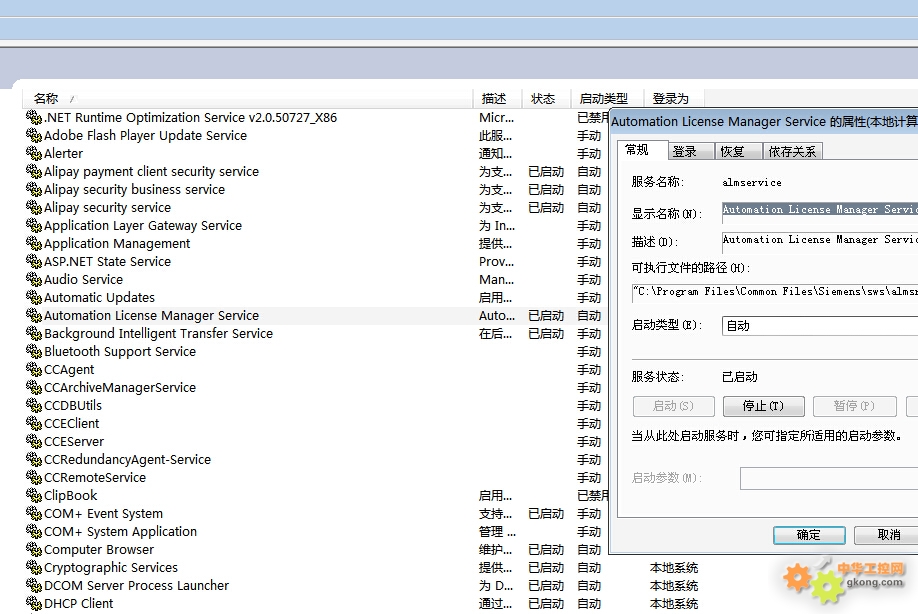Sort list by 登录为 column header
The image size is (918, 614).
coord(674,98)
